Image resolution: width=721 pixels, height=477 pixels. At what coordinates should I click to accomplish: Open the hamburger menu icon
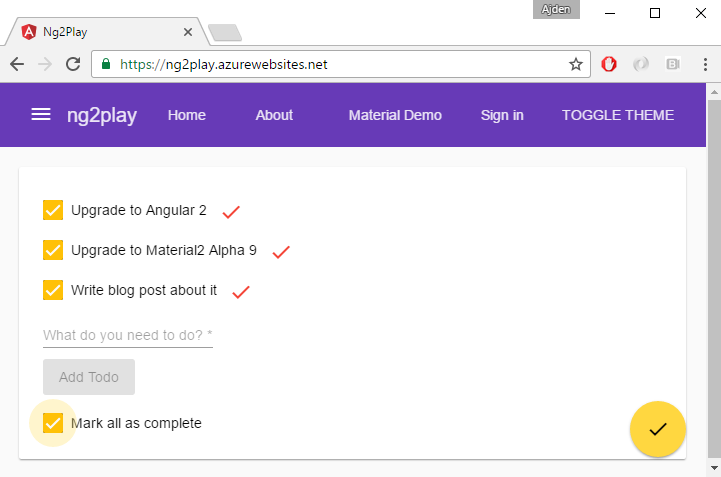click(41, 115)
